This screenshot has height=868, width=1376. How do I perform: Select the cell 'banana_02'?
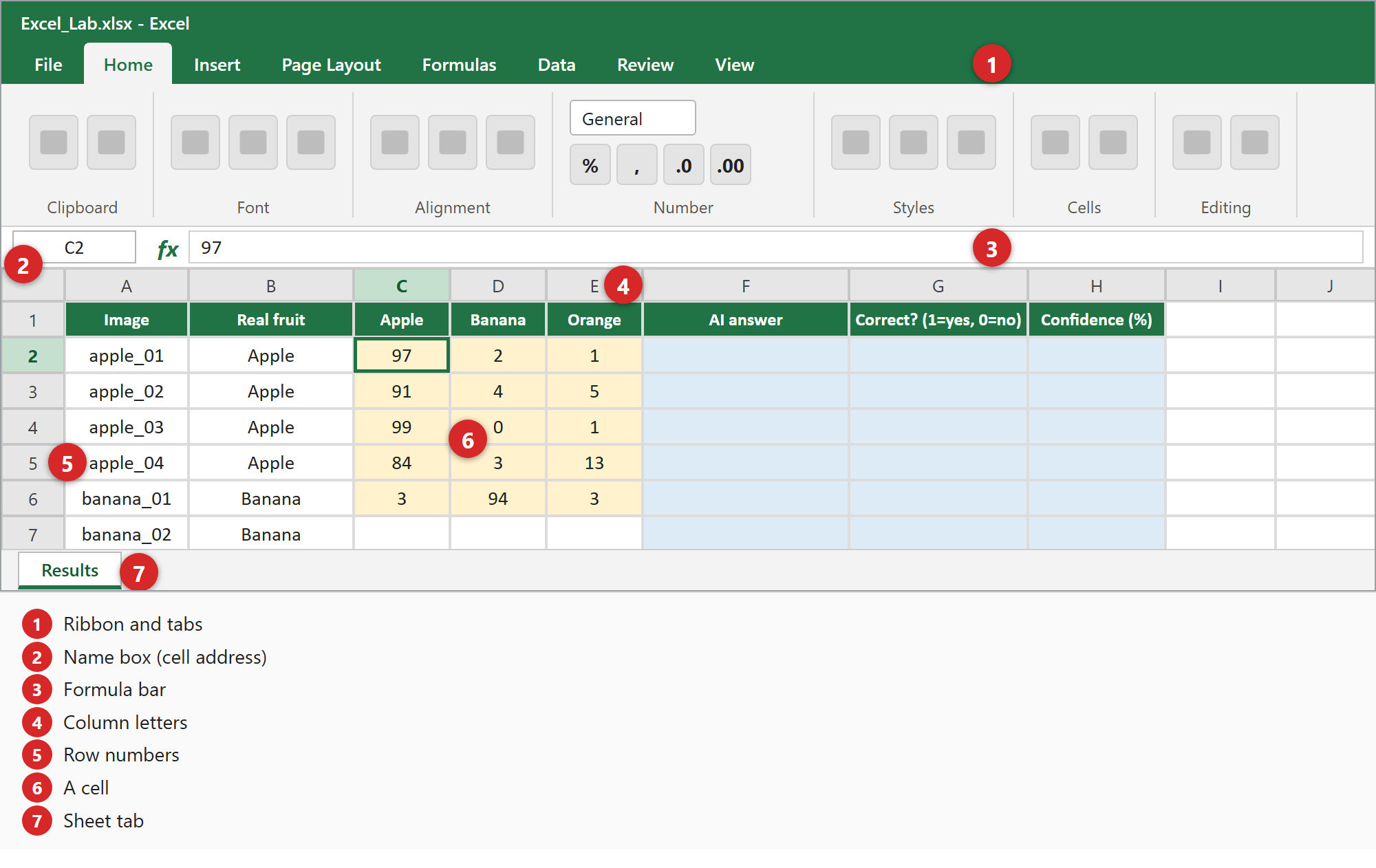point(127,534)
